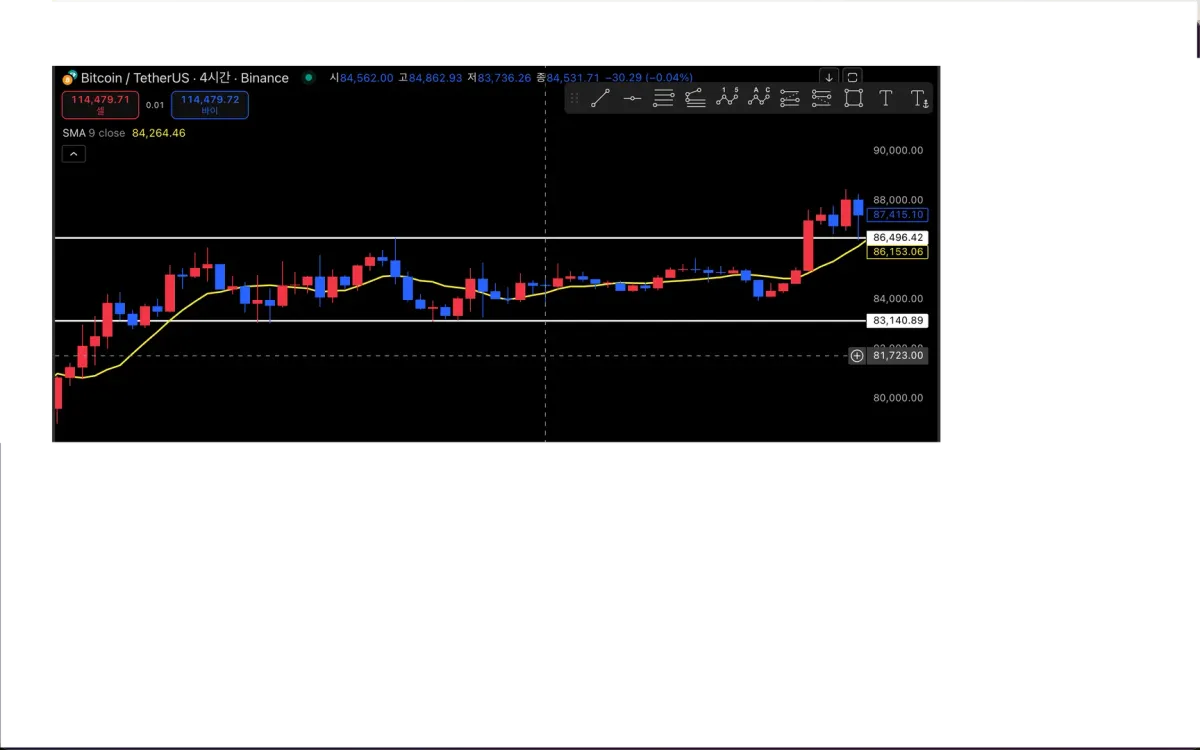Select the Horizontal Line drawing tool
Screen dimensions: 1200x750
click(x=632, y=98)
